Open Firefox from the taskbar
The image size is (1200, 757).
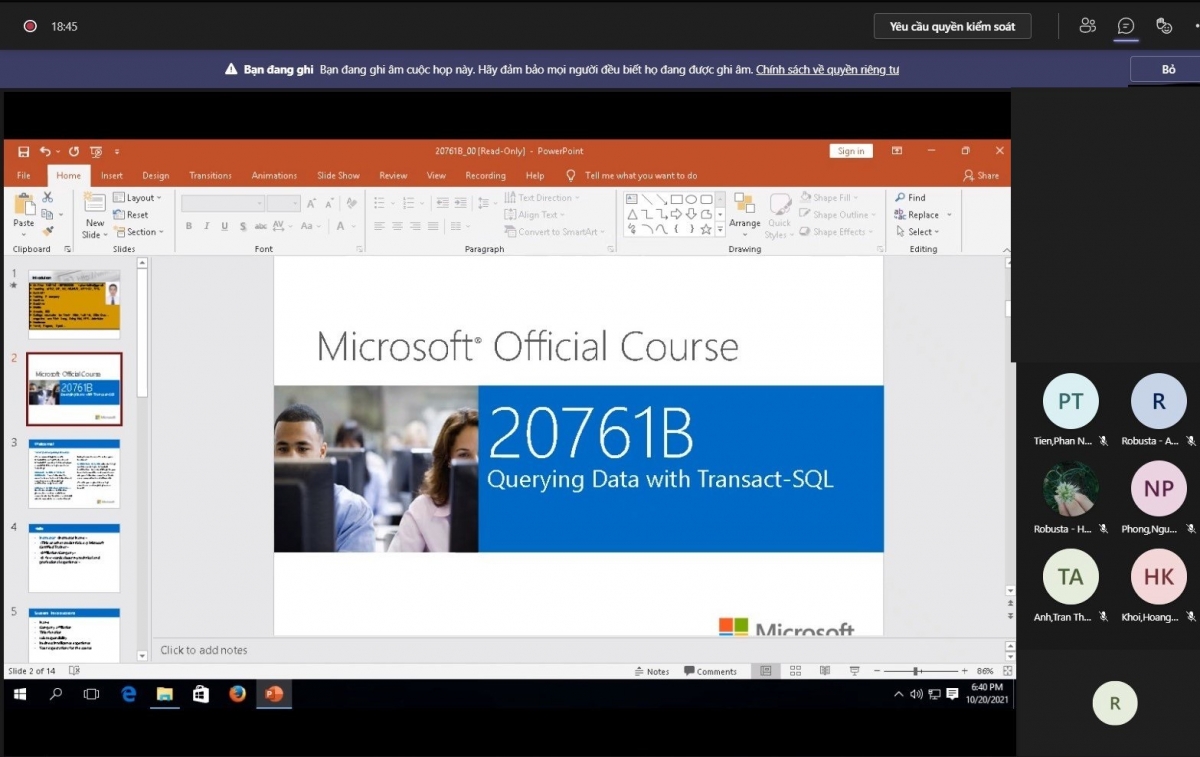237,694
